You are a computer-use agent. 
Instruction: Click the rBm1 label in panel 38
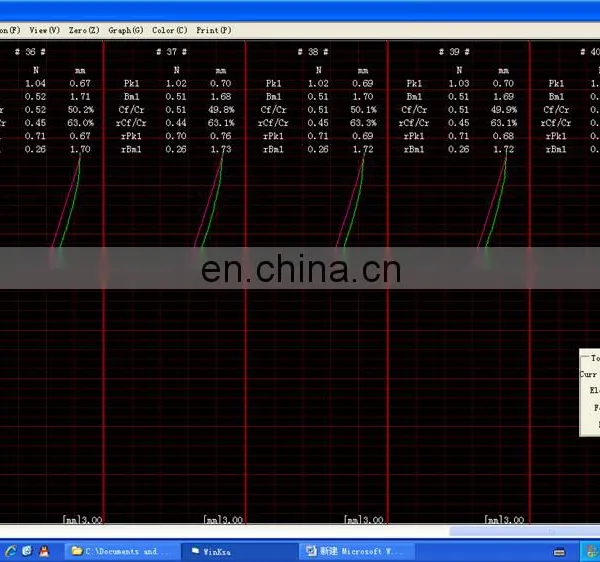point(273,149)
